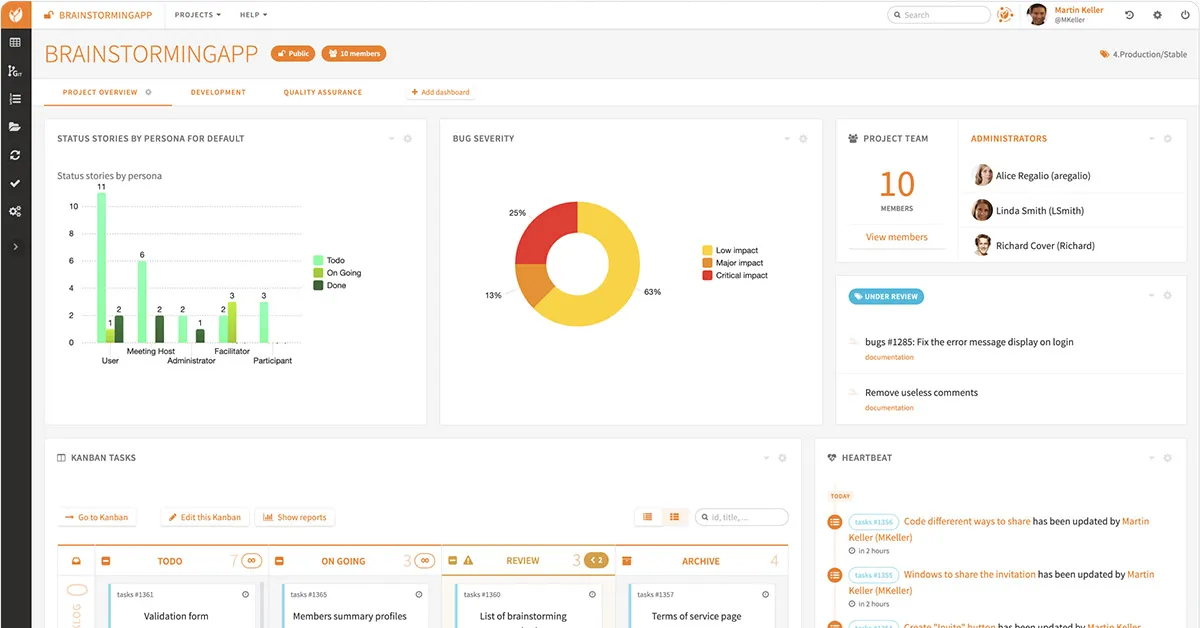Switch to the Development dashboard tab
The image size is (1200, 628).
(218, 92)
